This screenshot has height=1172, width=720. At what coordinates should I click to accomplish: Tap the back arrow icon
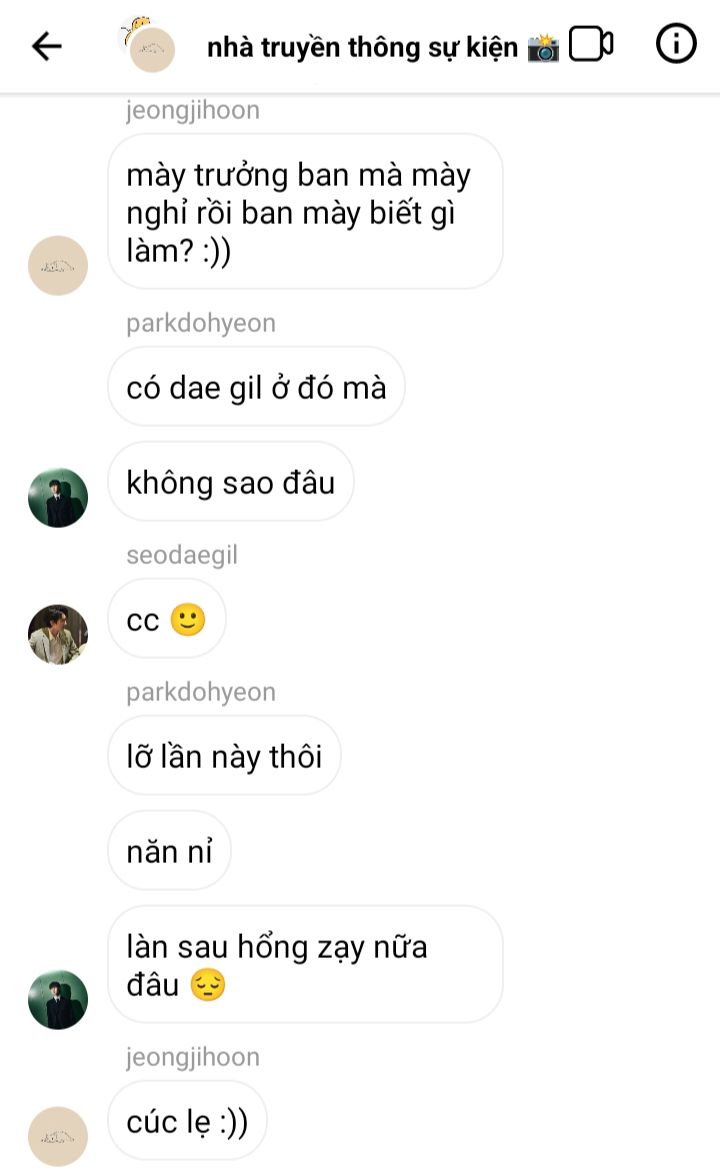46,46
